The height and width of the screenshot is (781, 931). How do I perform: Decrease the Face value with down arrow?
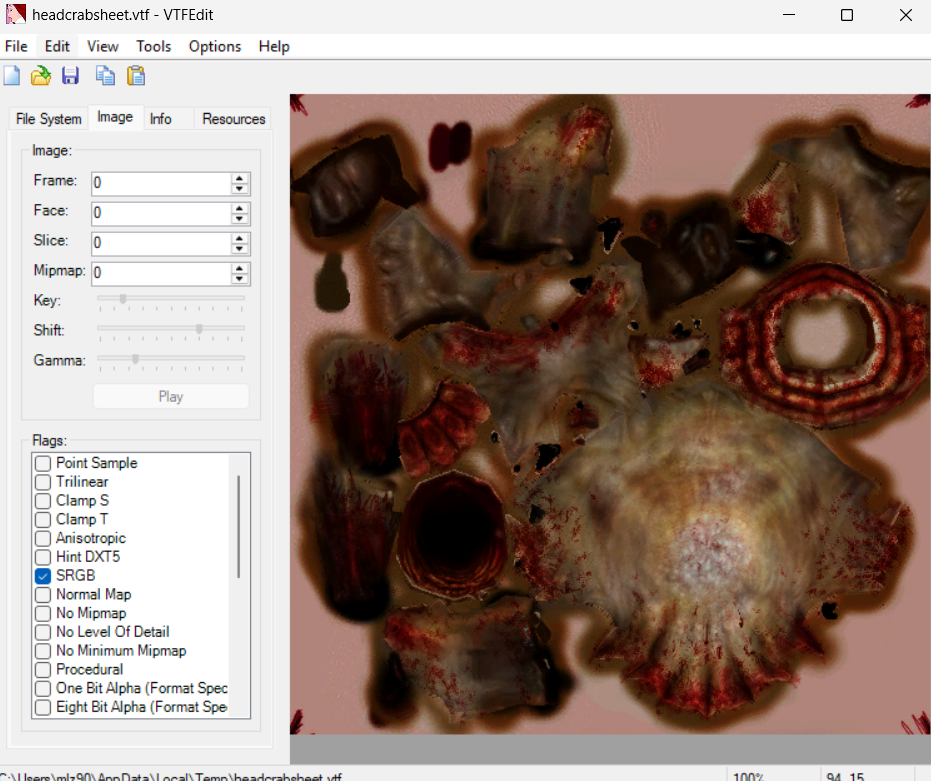click(x=239, y=219)
